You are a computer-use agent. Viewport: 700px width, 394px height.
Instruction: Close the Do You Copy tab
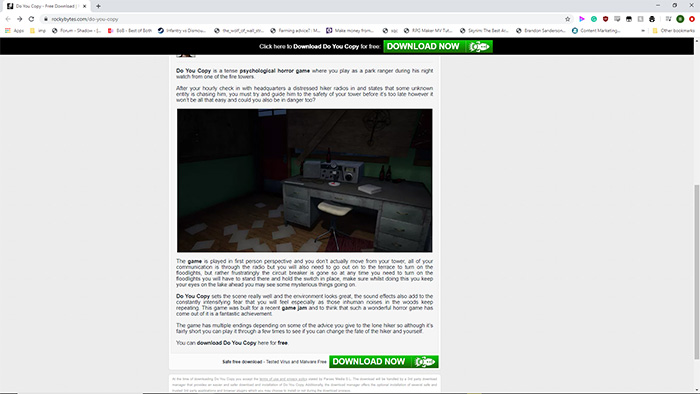pos(84,6)
